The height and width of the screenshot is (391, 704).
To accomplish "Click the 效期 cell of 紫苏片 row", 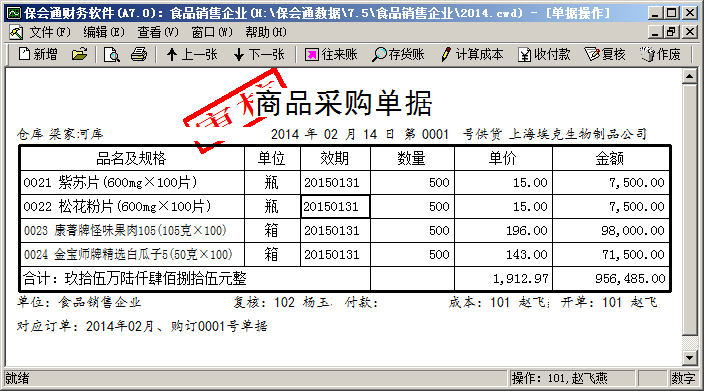I will 335,182.
